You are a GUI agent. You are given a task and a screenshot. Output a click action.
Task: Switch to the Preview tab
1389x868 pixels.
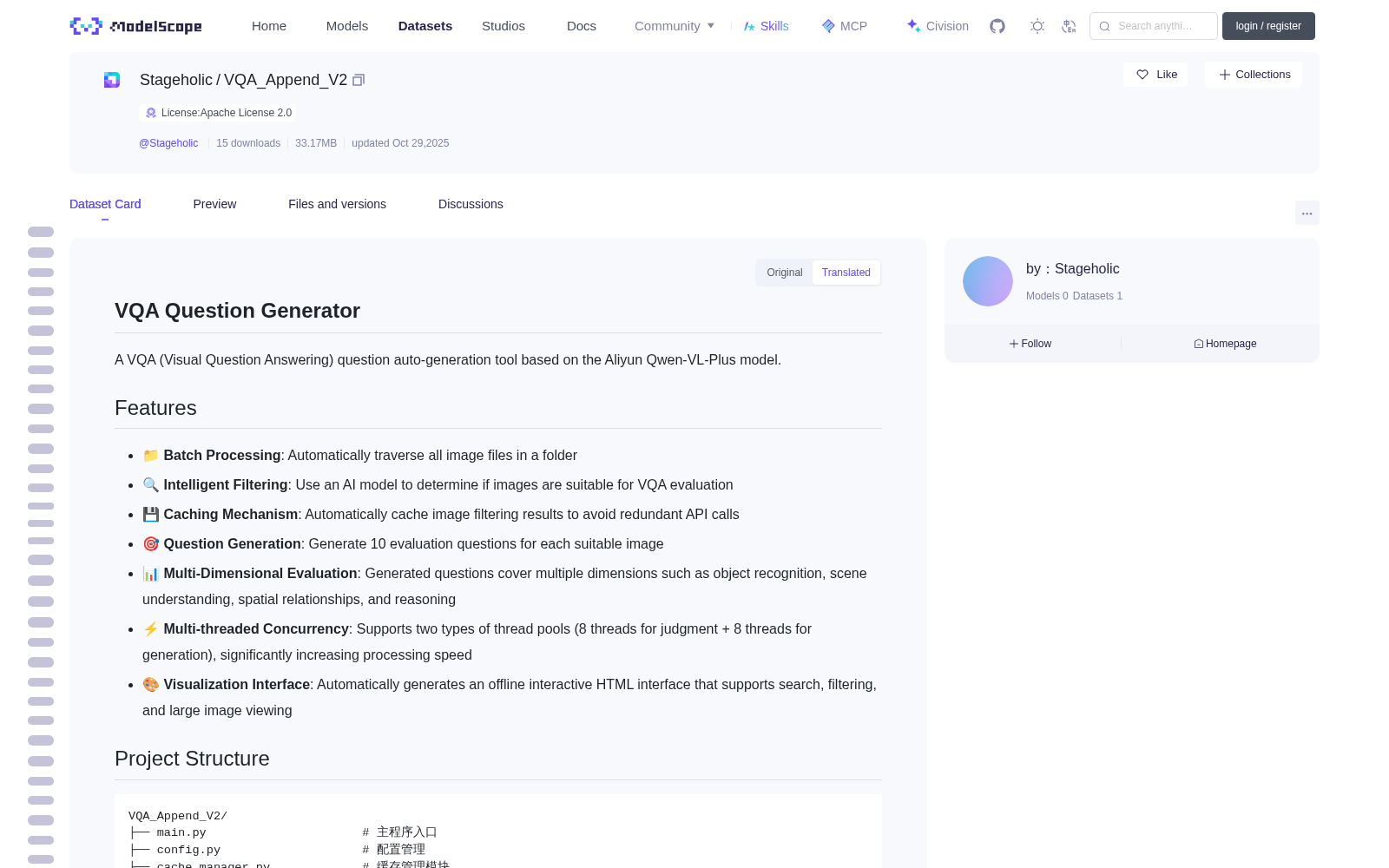(214, 204)
